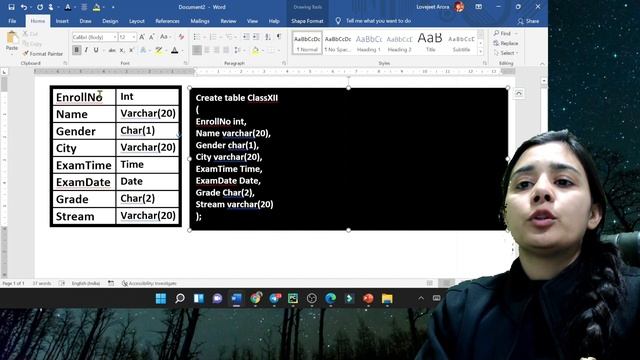
Task: Apply paragraph shading color
Action: tap(256, 50)
